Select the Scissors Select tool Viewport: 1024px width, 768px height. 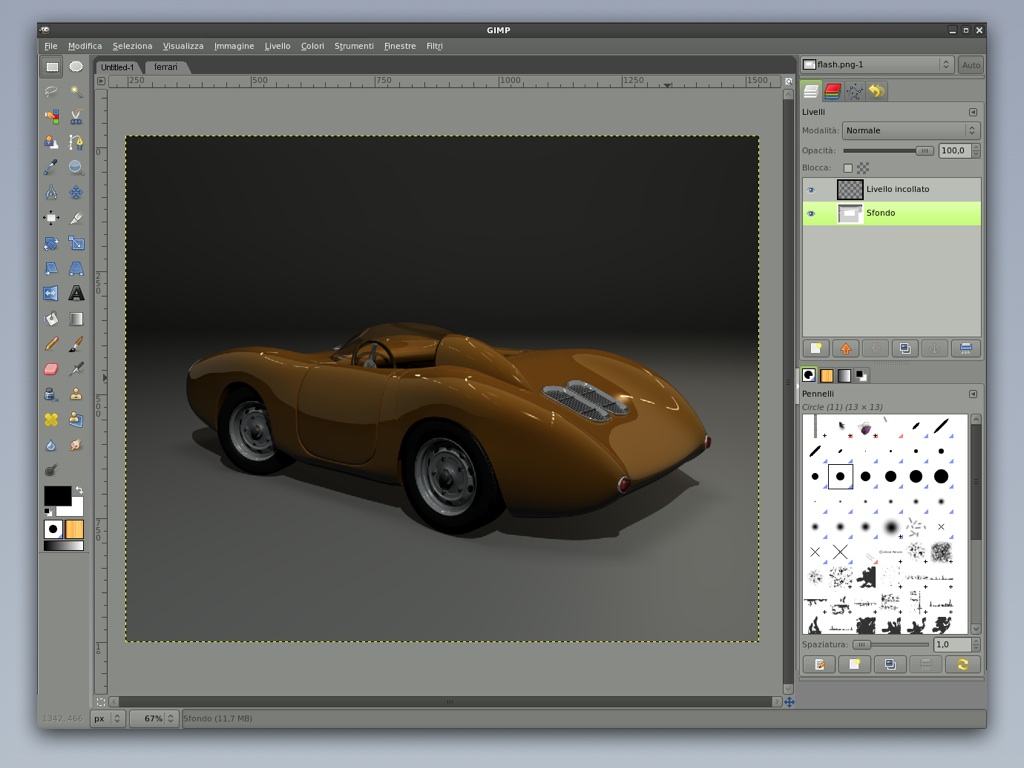coord(76,117)
